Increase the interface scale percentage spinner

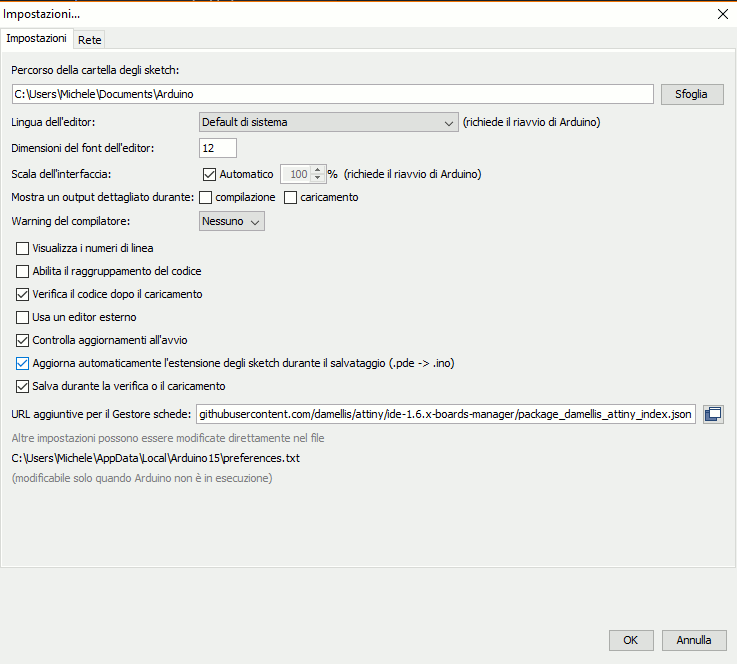pyautogui.click(x=319, y=169)
